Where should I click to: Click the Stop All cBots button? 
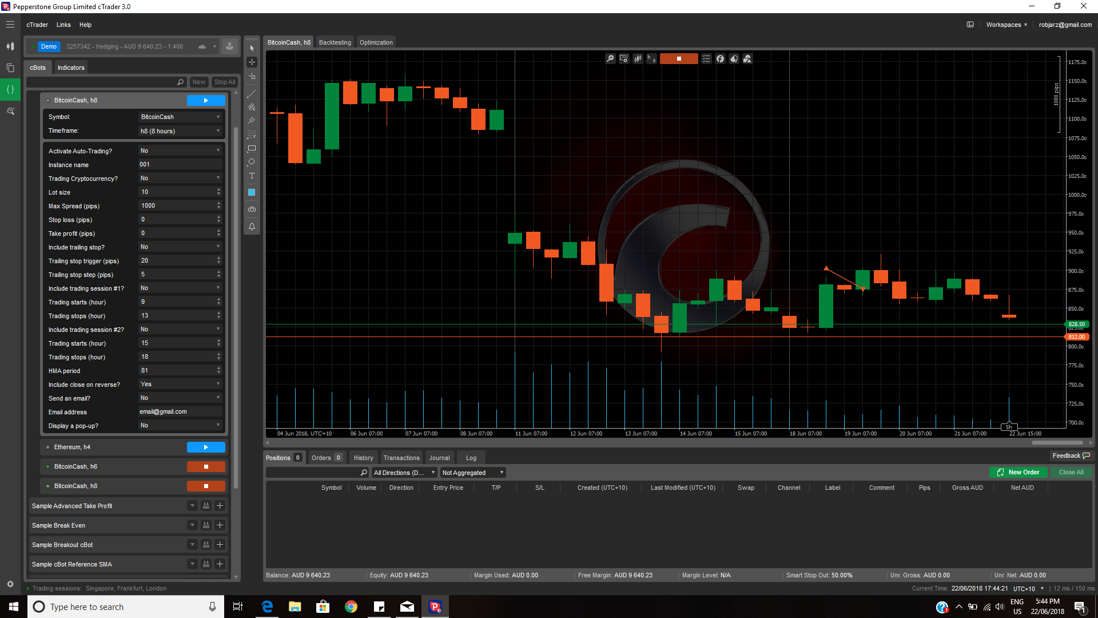click(x=224, y=82)
